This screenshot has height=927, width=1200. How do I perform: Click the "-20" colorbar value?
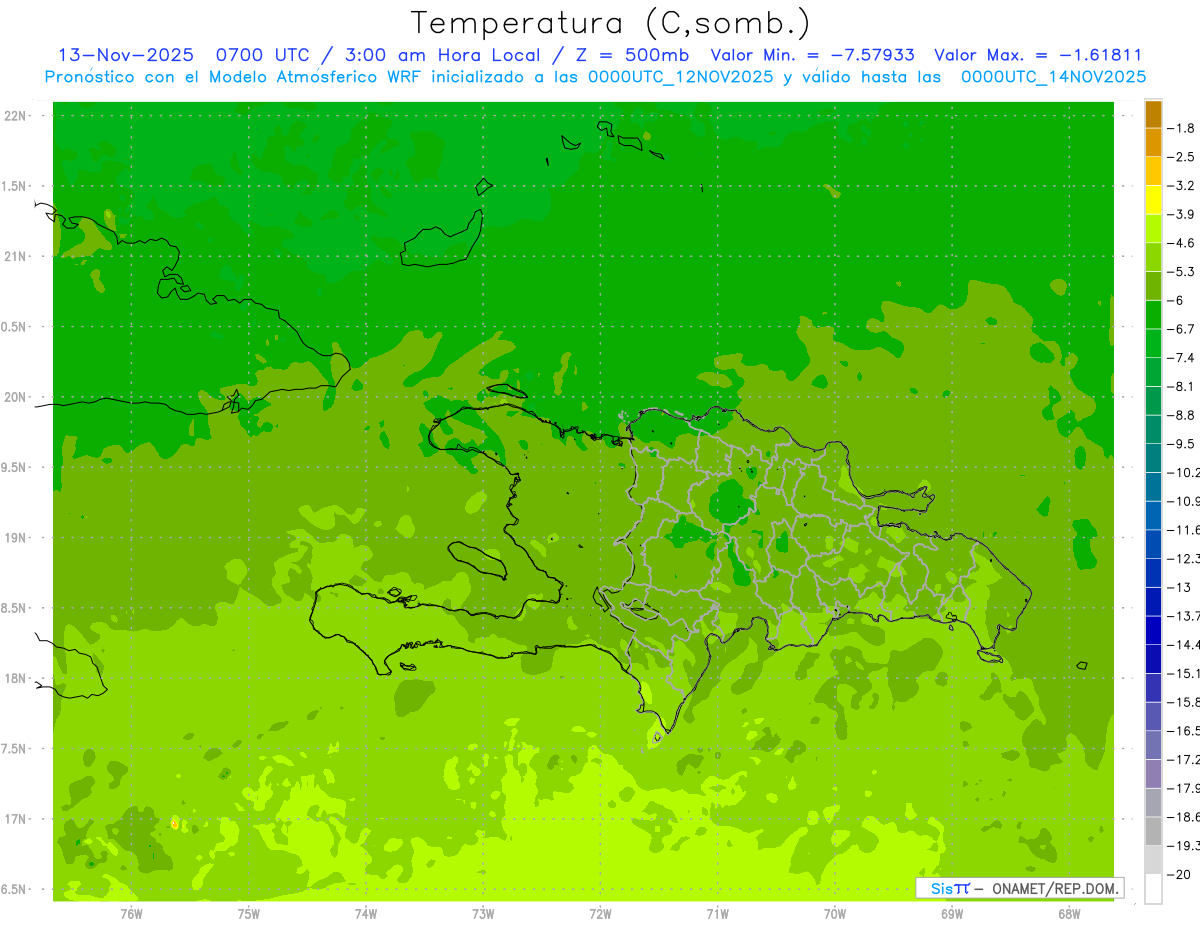tap(1179, 875)
